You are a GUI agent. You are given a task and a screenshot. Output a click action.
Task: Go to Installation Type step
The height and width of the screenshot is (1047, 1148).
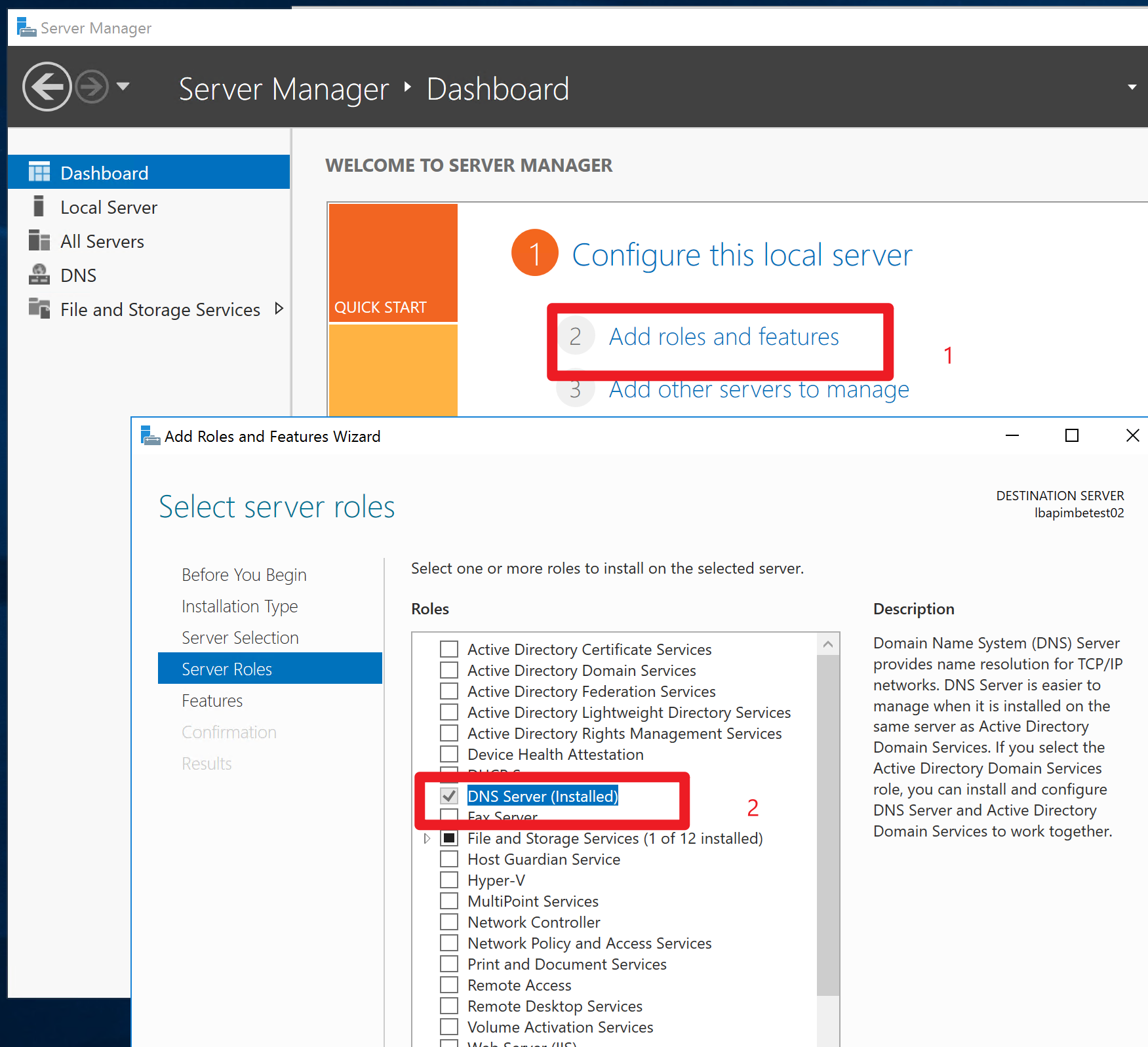(x=239, y=606)
